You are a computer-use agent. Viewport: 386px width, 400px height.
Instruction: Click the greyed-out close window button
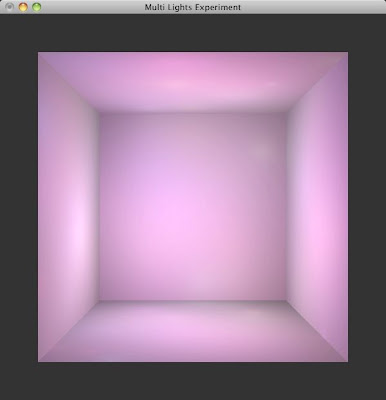(9, 7)
